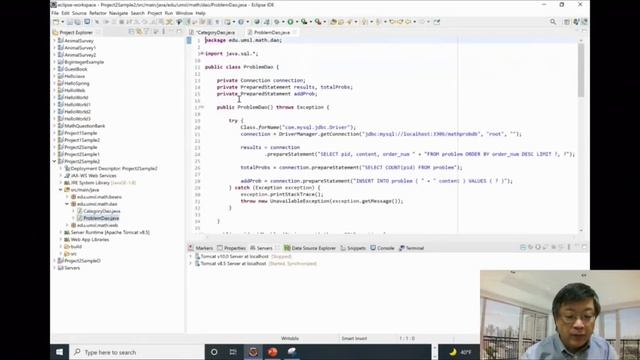Click the Open in new window toolbar icon

point(437,22)
